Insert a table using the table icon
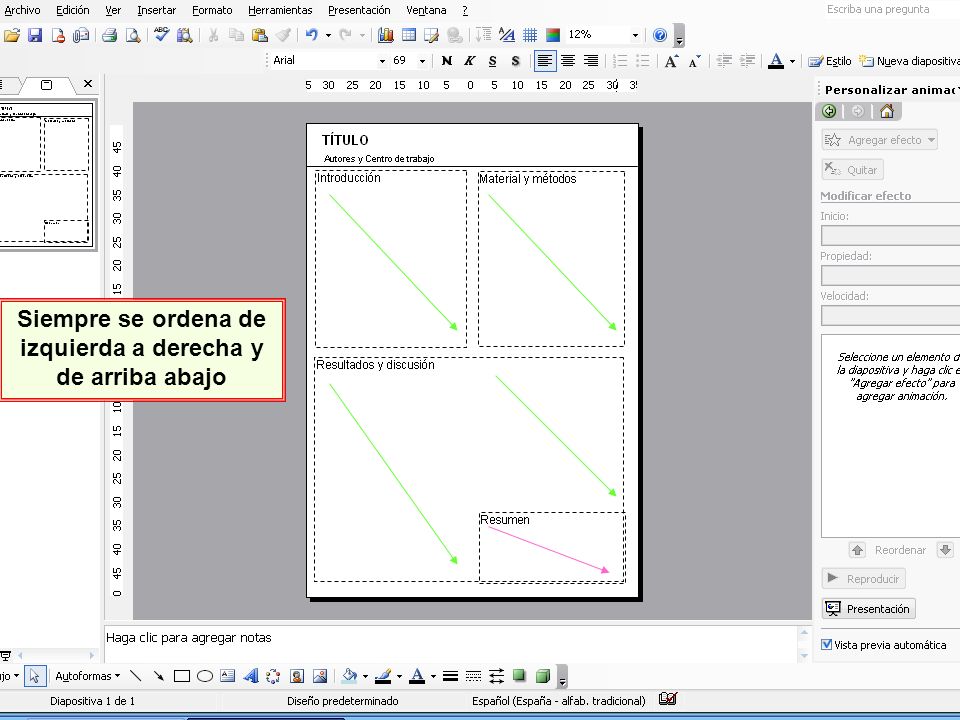The height and width of the screenshot is (720, 960). [408, 35]
